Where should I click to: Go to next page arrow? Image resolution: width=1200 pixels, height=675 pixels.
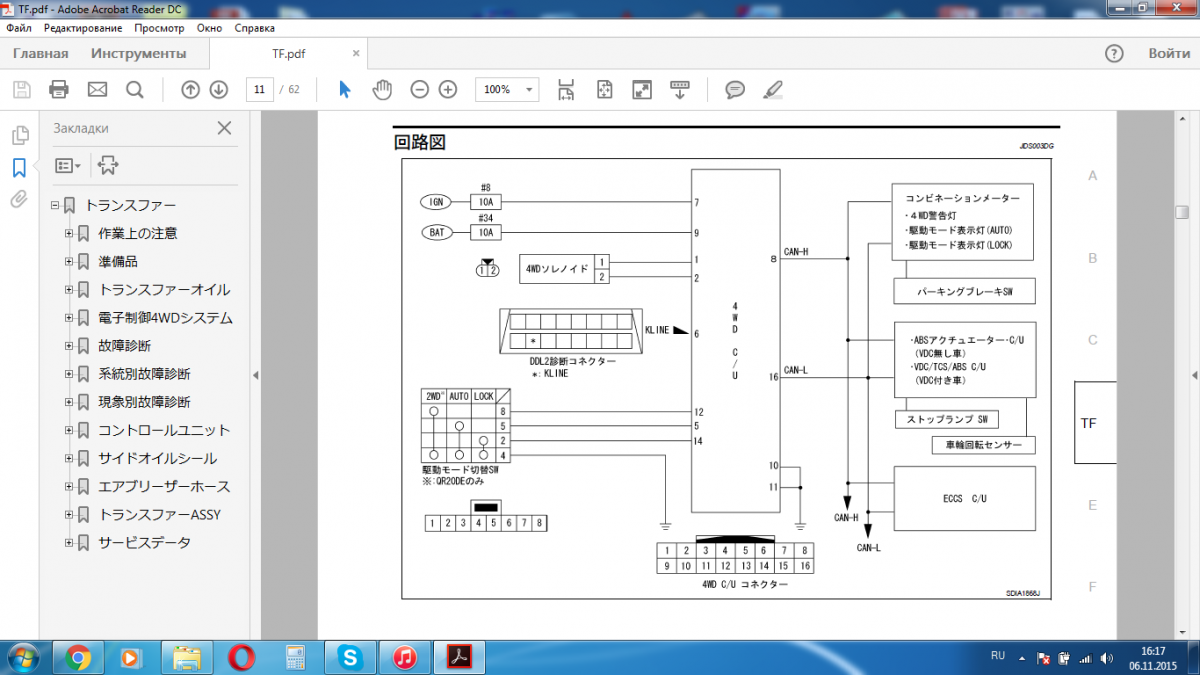tap(218, 90)
